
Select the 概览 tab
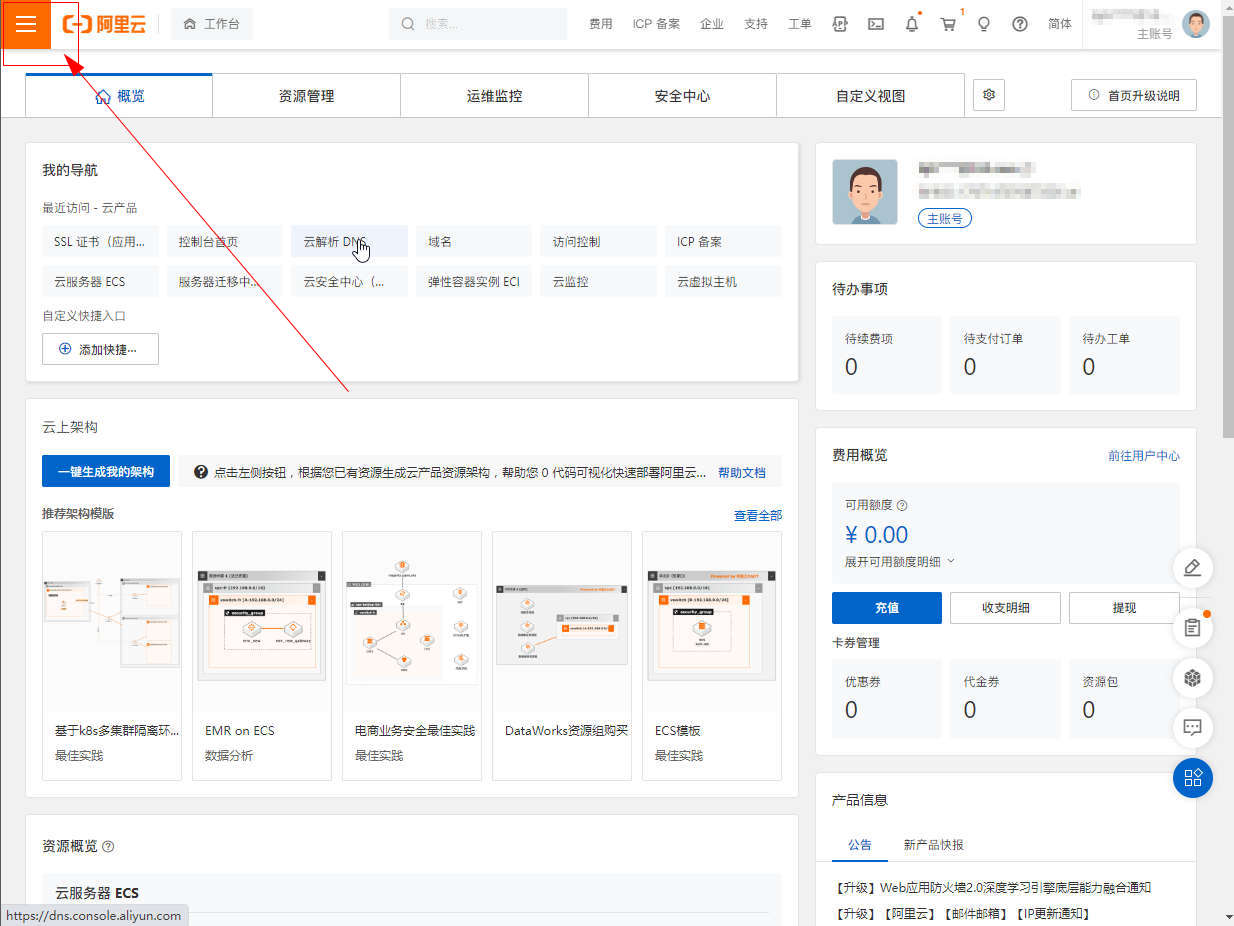tap(119, 96)
